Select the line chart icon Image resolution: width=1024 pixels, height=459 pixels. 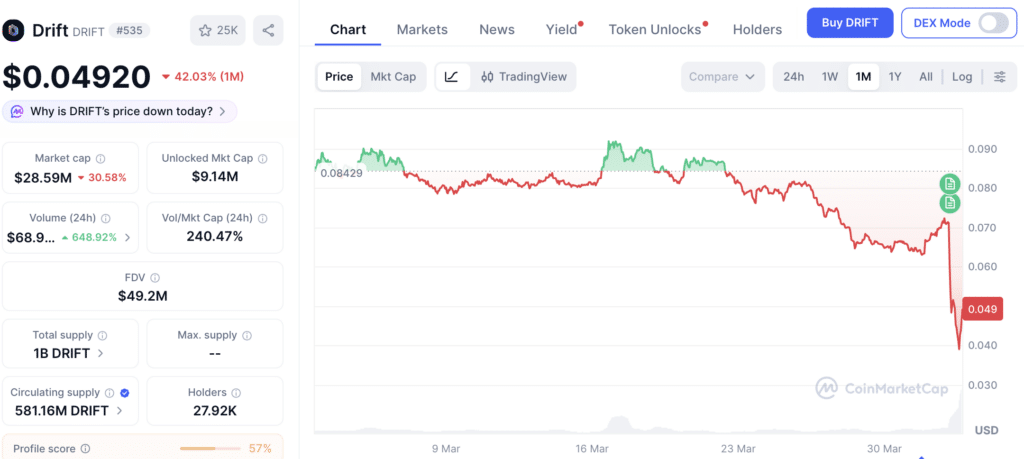pos(451,76)
